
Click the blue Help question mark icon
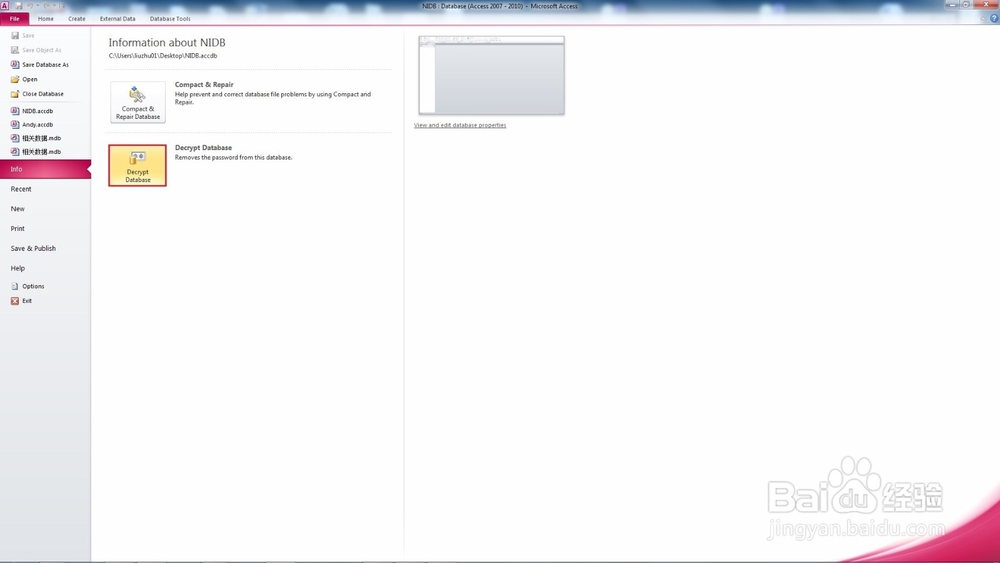click(994, 18)
